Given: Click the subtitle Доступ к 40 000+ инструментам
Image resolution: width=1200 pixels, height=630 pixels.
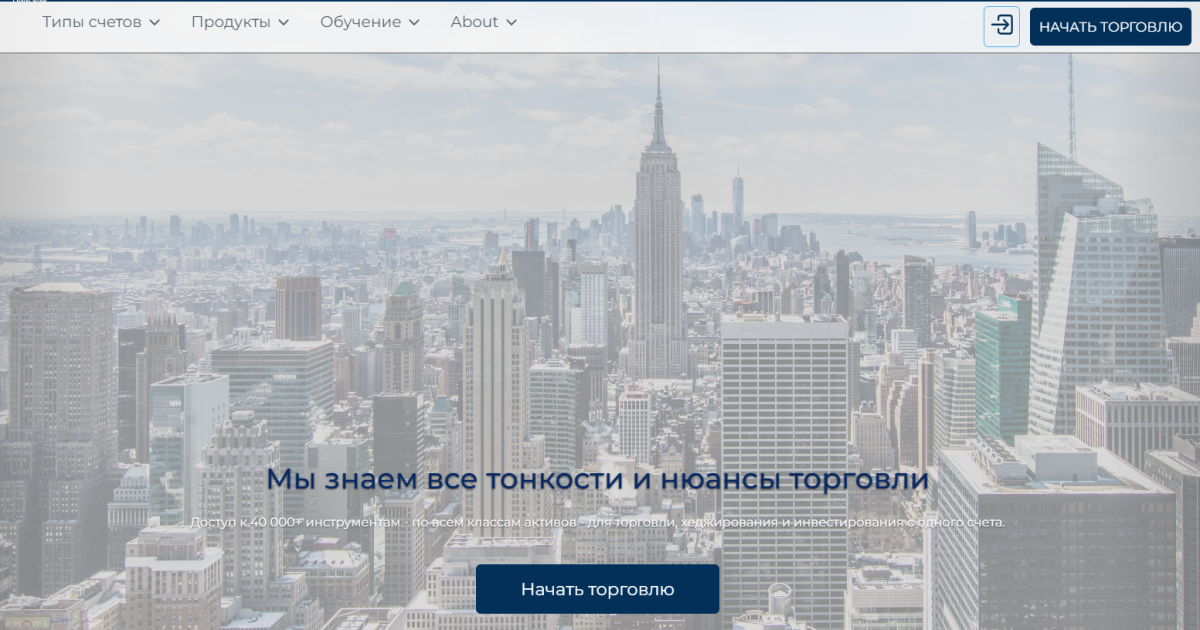Looking at the screenshot, I should (x=597, y=522).
